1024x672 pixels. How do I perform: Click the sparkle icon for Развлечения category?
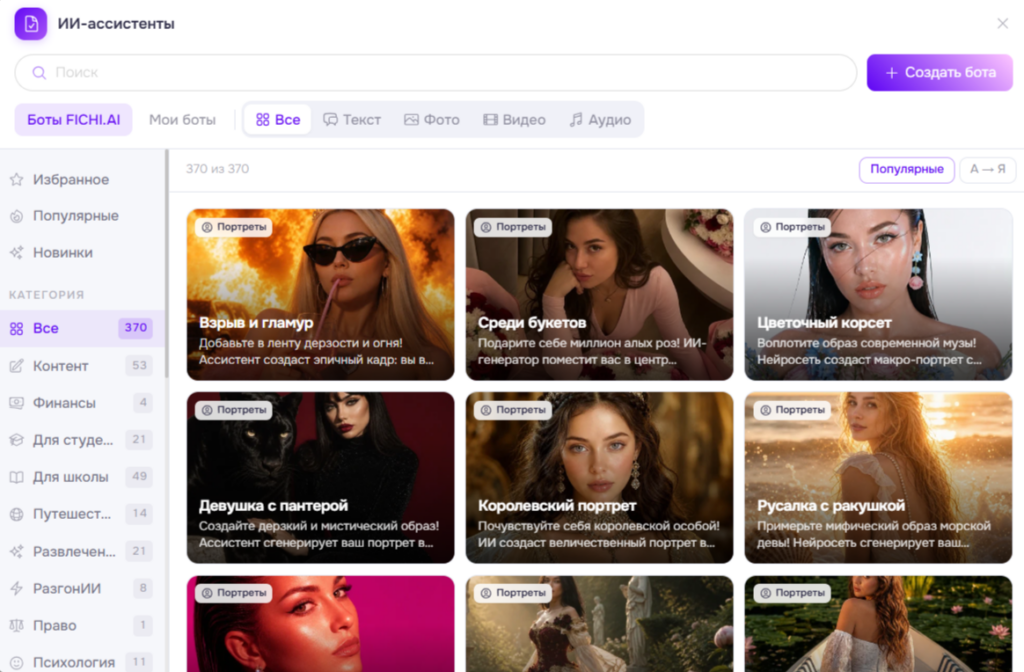(16, 551)
